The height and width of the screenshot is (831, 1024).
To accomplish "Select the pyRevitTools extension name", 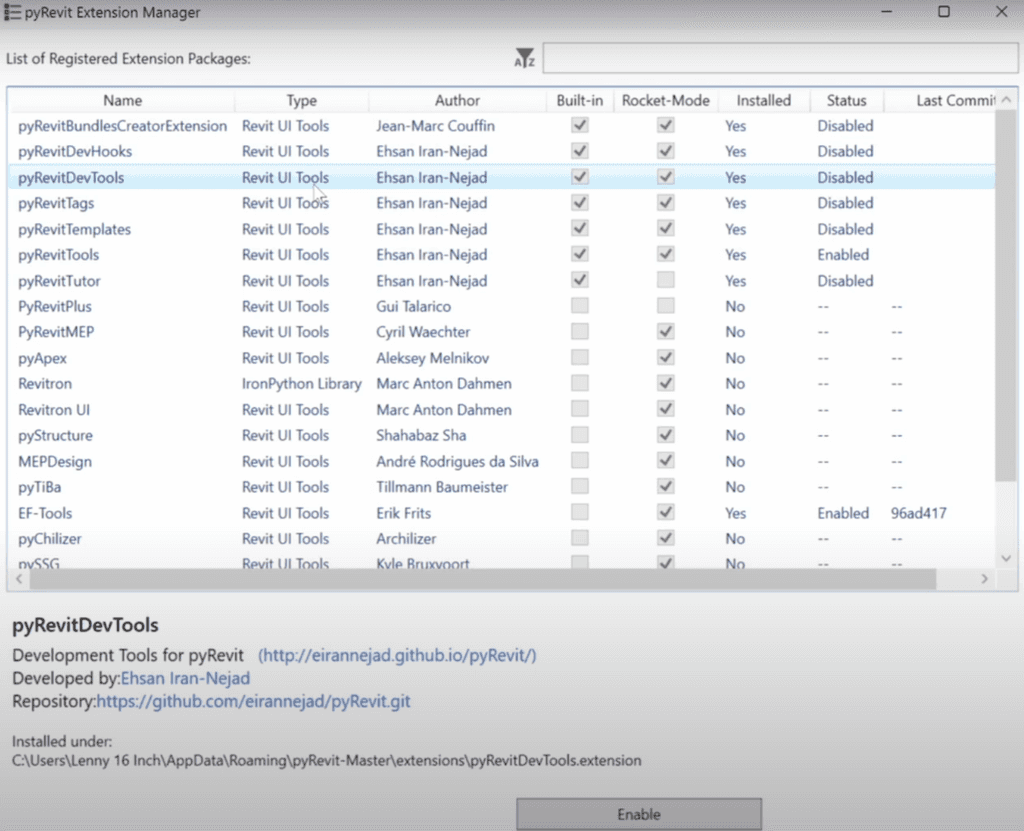I will click(x=59, y=255).
